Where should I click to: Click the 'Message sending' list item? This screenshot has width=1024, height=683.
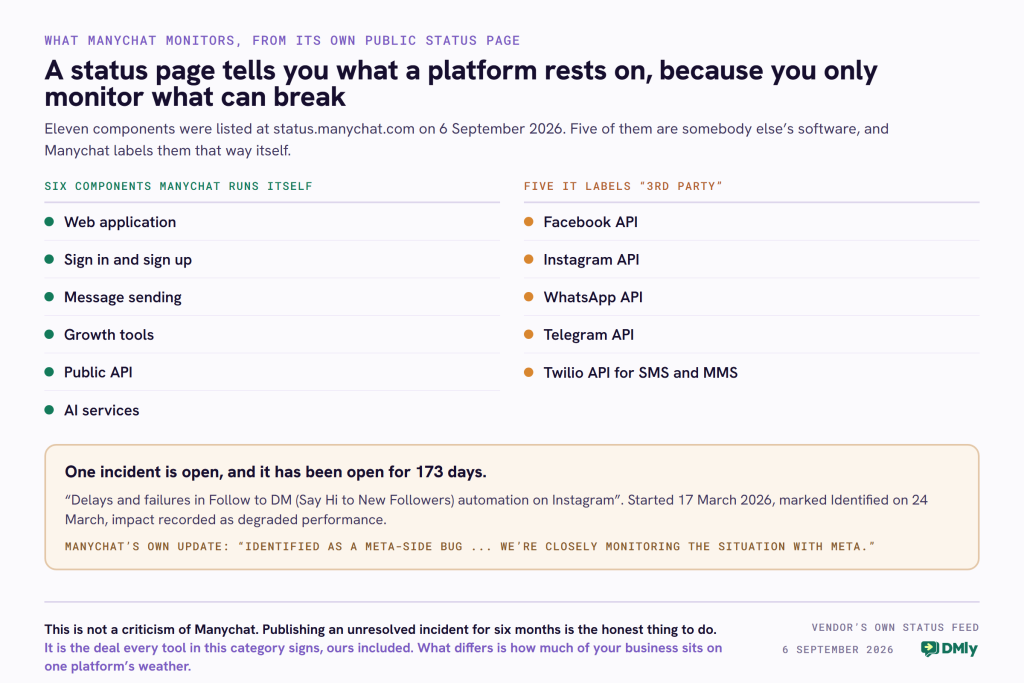(x=272, y=297)
